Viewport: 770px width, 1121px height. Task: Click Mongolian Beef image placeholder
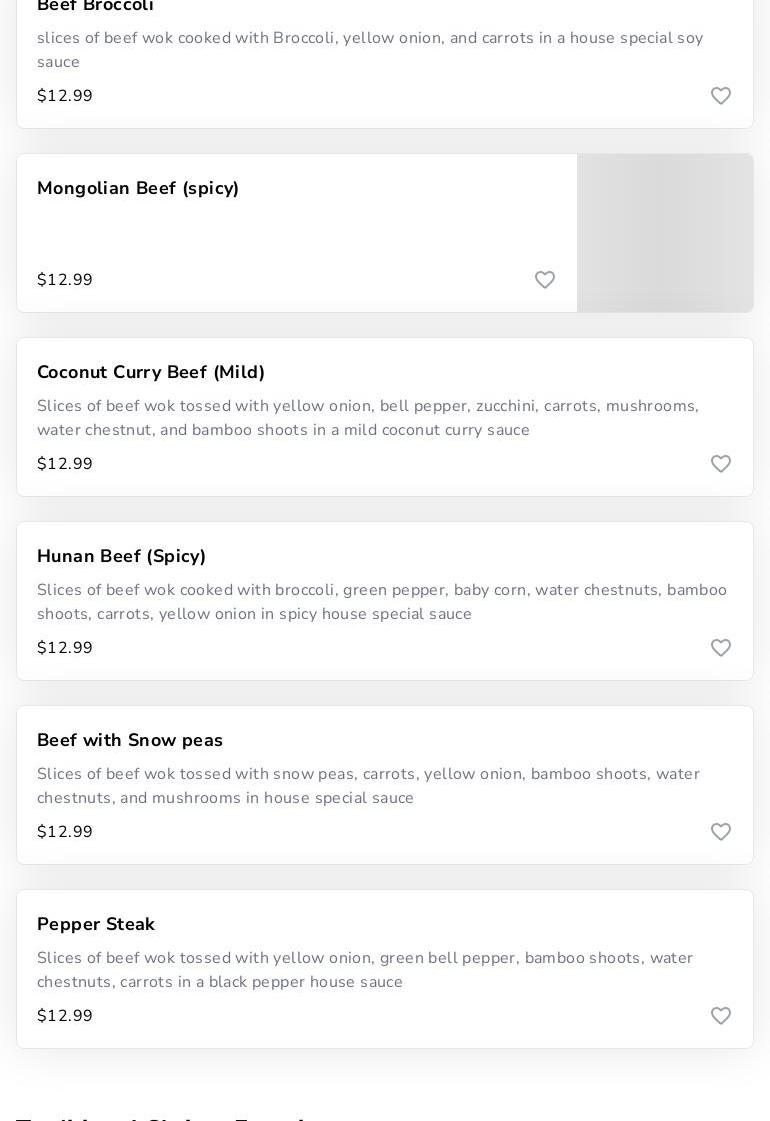[x=665, y=233]
